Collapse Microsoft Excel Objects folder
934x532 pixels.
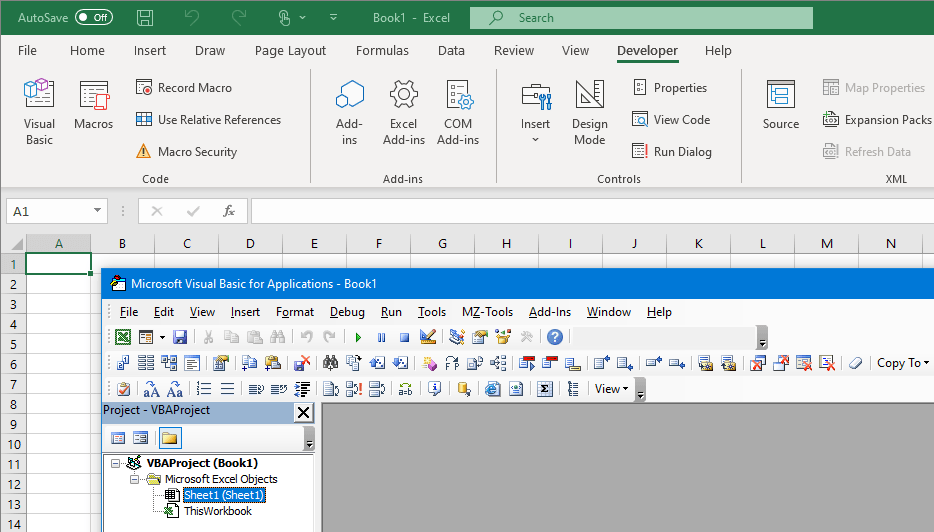pos(135,479)
